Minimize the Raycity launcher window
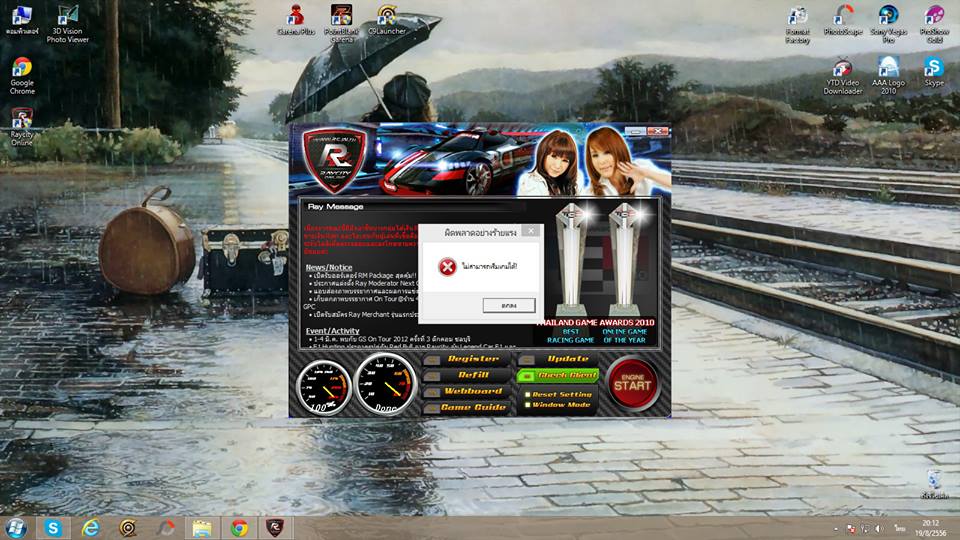960x540 pixels. pyautogui.click(x=636, y=131)
